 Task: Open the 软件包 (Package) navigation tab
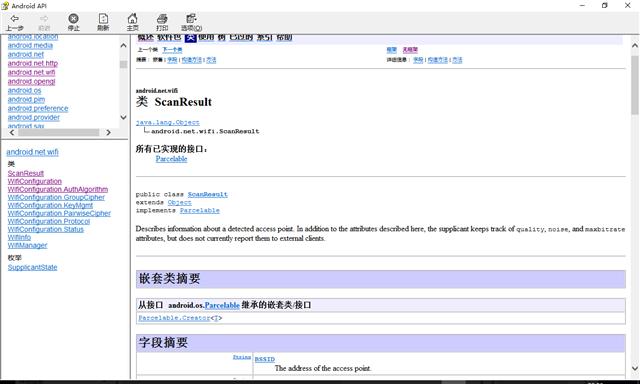point(169,38)
